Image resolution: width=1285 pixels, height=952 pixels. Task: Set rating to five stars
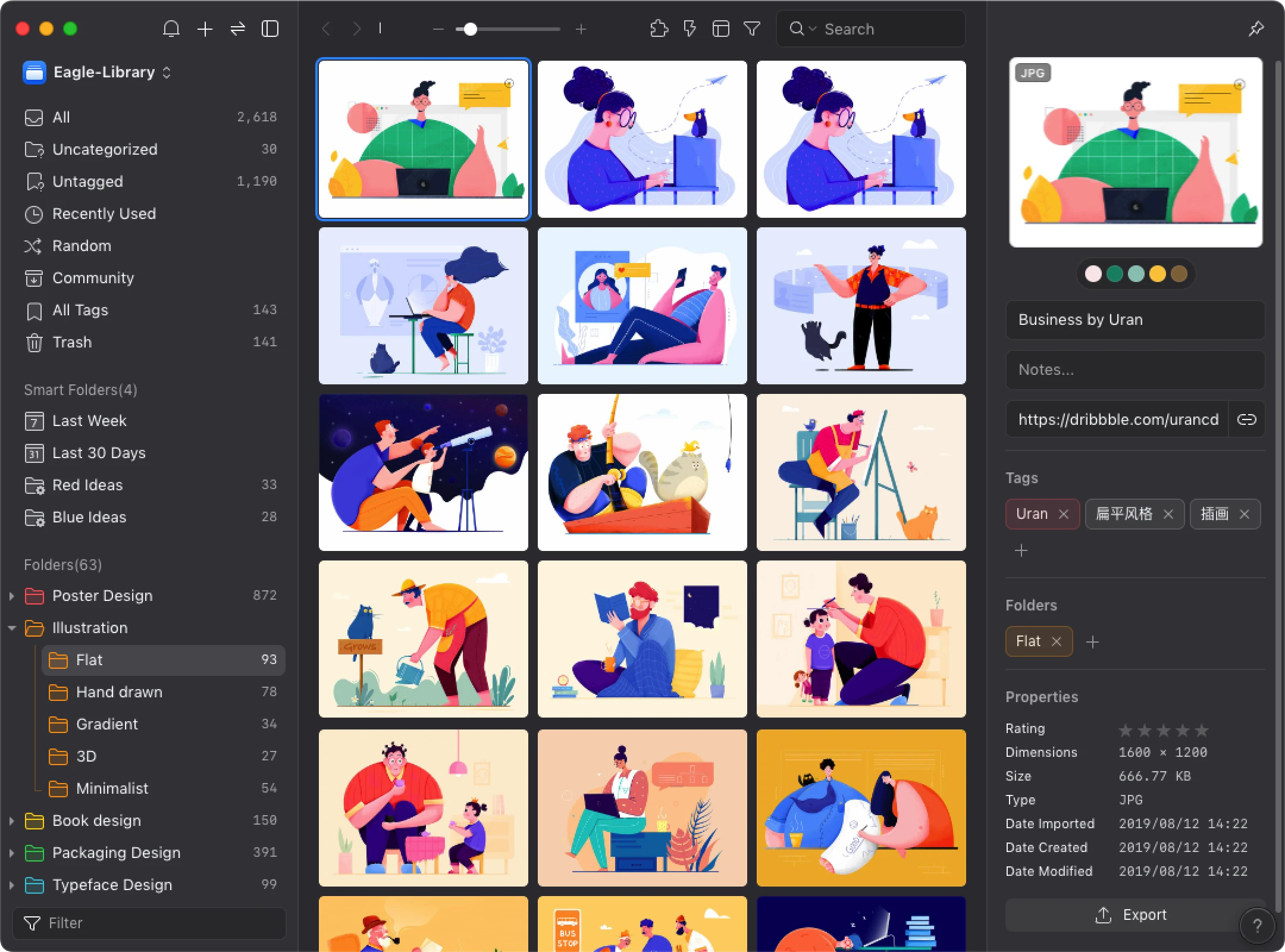point(1202,729)
